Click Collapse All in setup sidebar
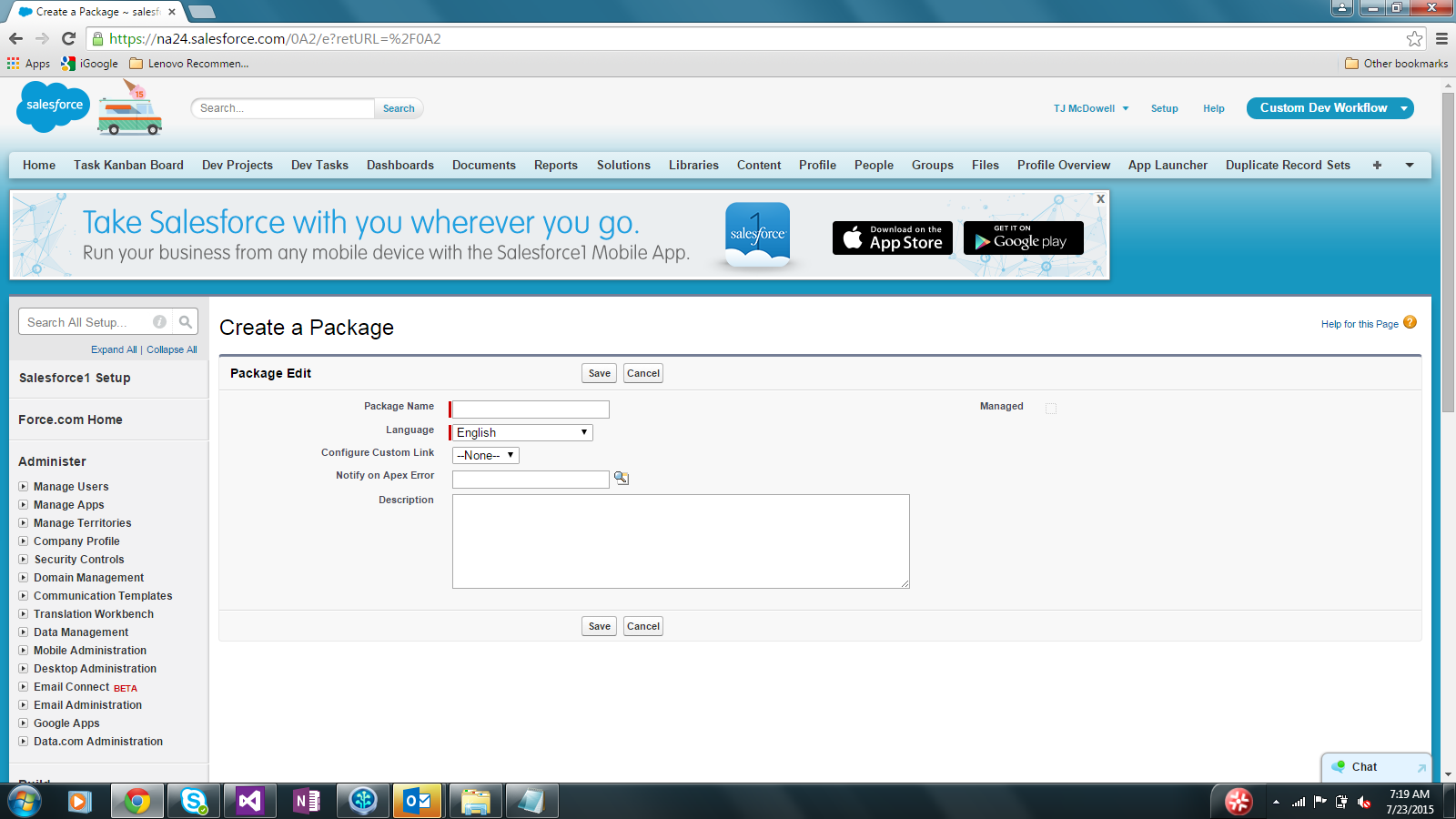1456x819 pixels. [x=172, y=349]
